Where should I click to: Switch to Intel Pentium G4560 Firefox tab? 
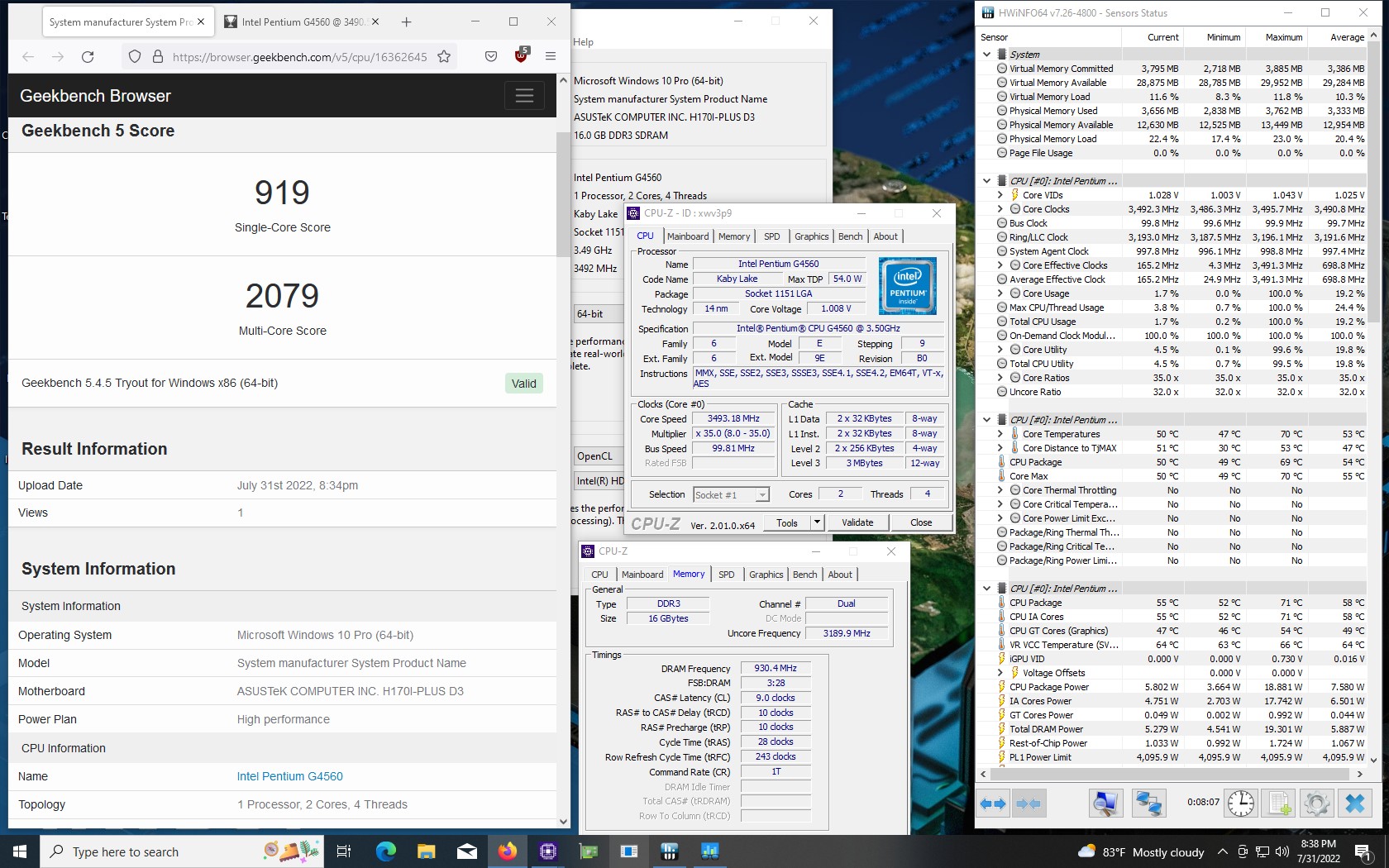pos(303,22)
